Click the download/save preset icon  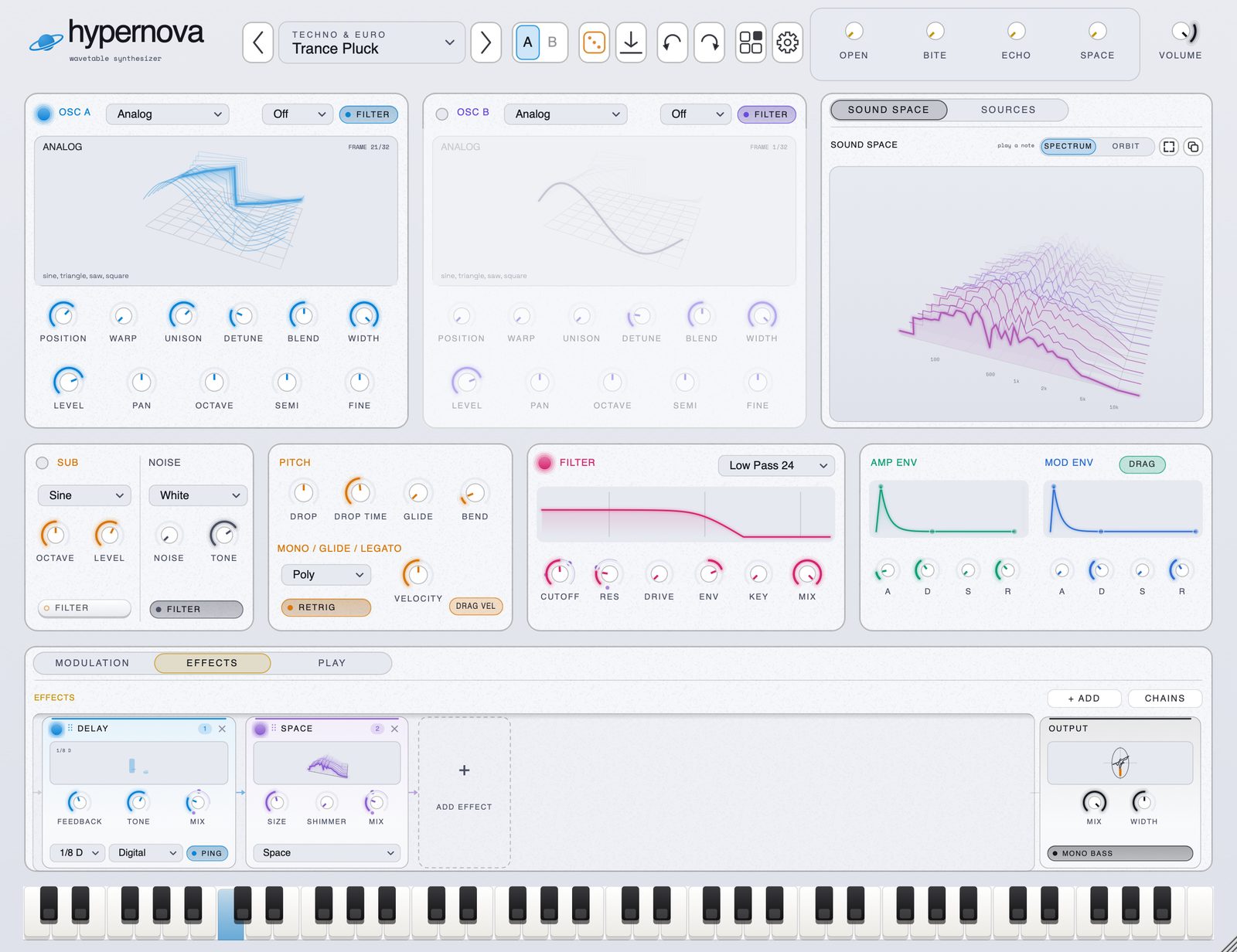631,42
